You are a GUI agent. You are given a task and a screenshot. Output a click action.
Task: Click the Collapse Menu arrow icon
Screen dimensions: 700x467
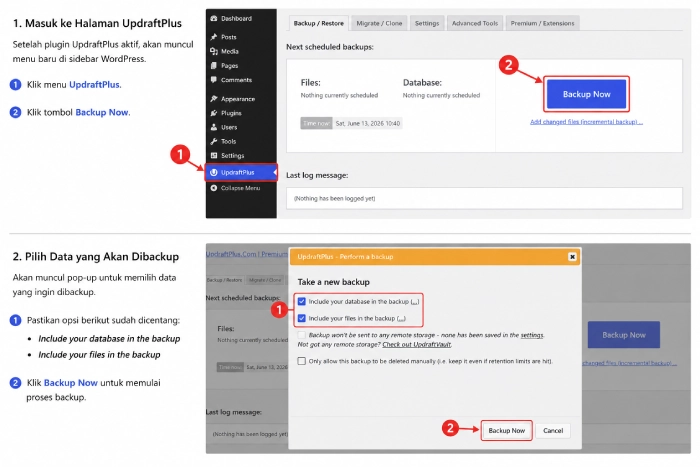(x=214, y=188)
